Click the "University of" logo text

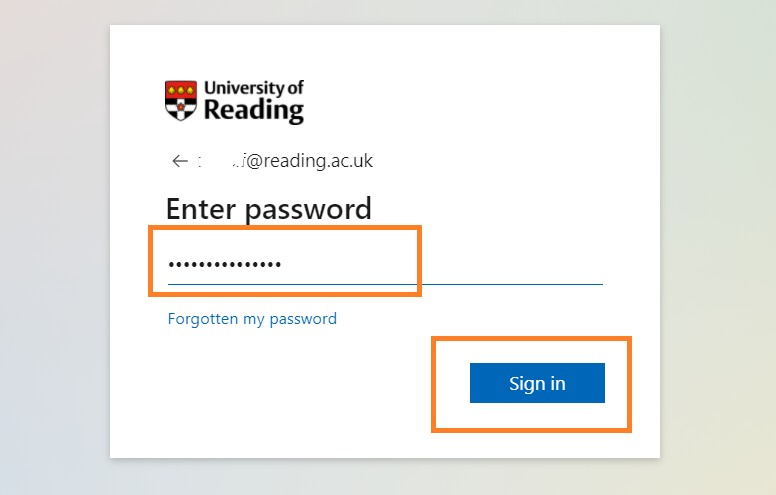pyautogui.click(x=253, y=87)
